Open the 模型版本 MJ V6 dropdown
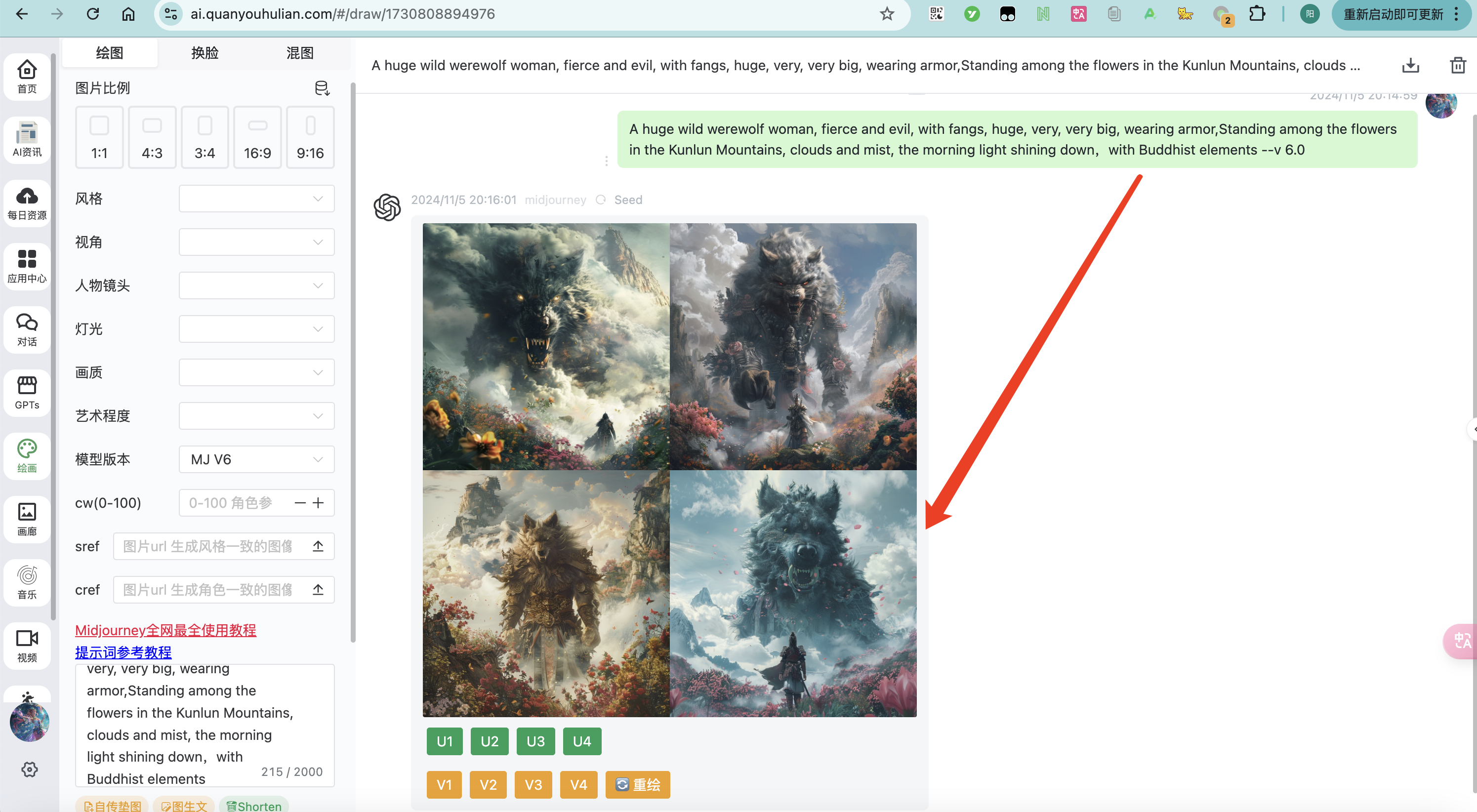Image resolution: width=1477 pixels, height=812 pixels. coord(256,459)
